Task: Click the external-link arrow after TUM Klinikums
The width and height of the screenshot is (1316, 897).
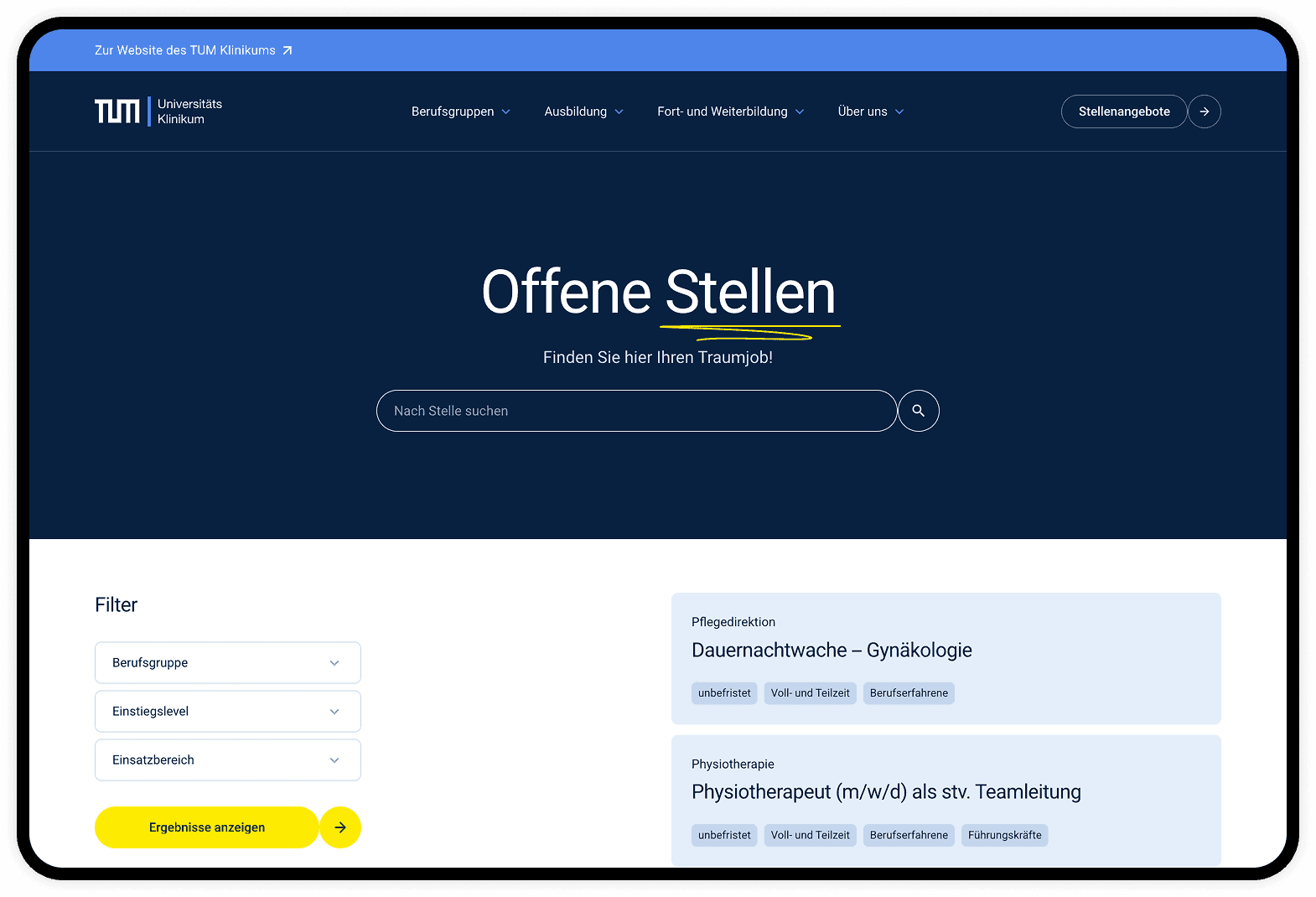Action: (x=288, y=50)
